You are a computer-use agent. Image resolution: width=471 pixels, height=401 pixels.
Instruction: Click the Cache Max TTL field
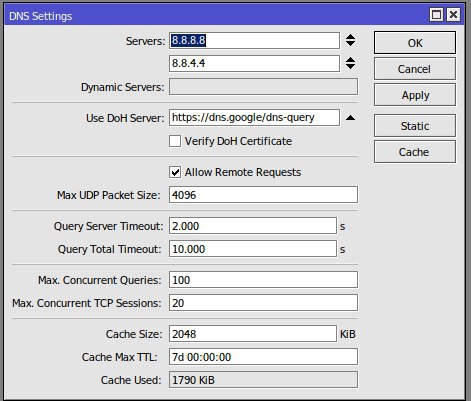tap(263, 357)
